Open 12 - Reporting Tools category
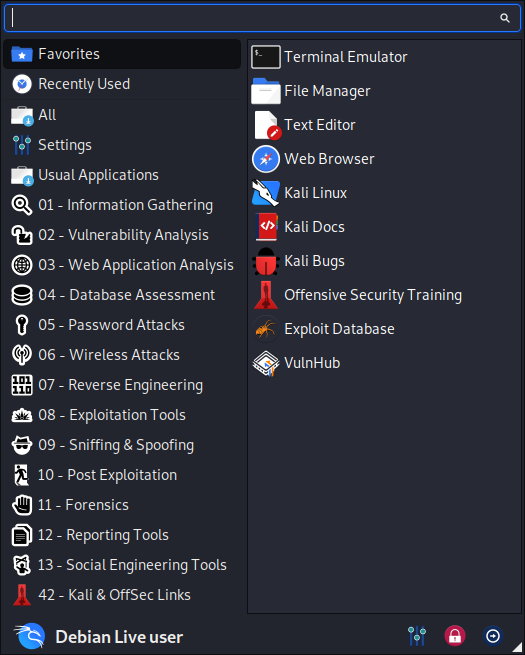Viewport: 525px width, 655px height. coord(122,535)
